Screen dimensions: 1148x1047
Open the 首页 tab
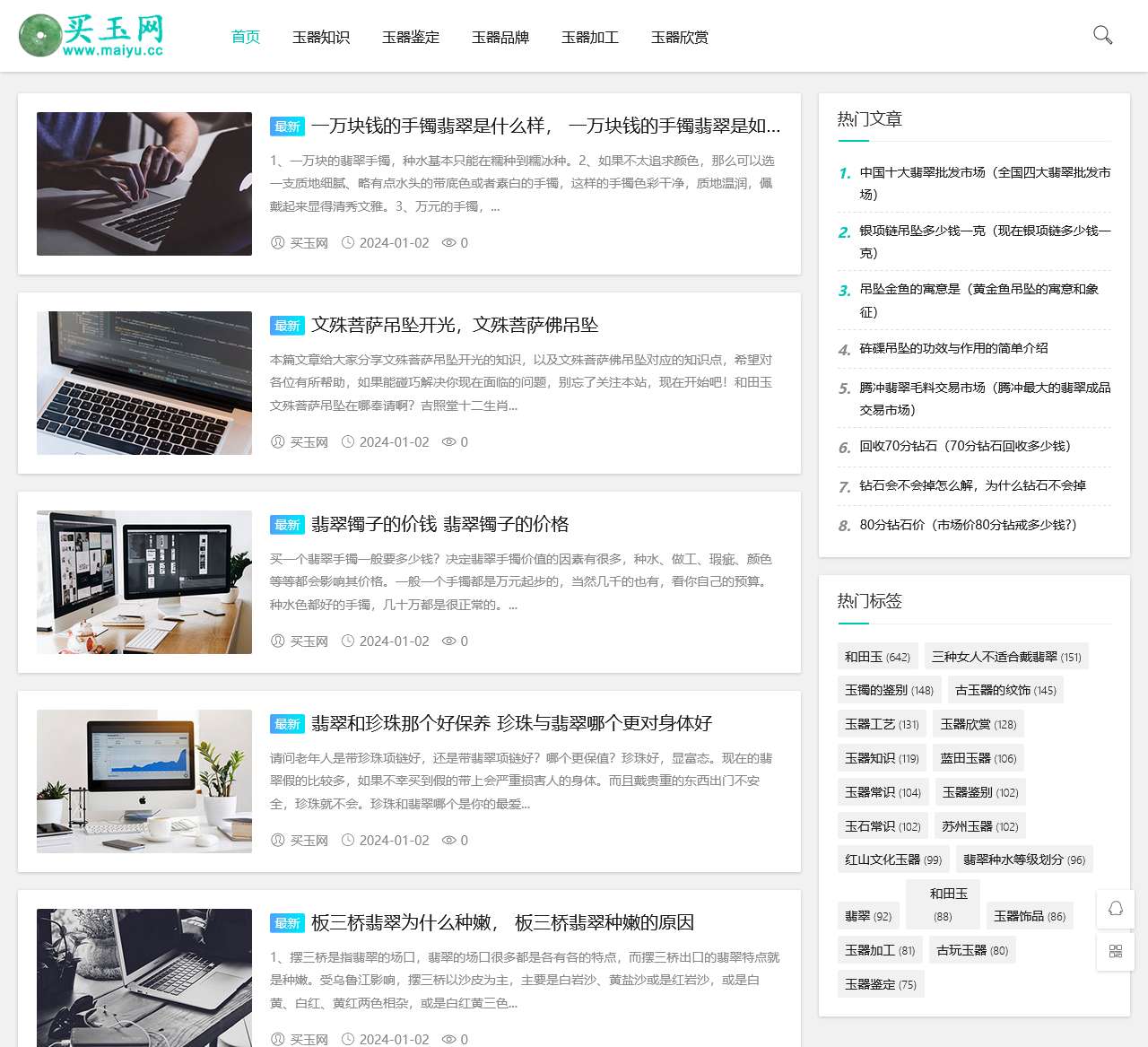point(245,37)
